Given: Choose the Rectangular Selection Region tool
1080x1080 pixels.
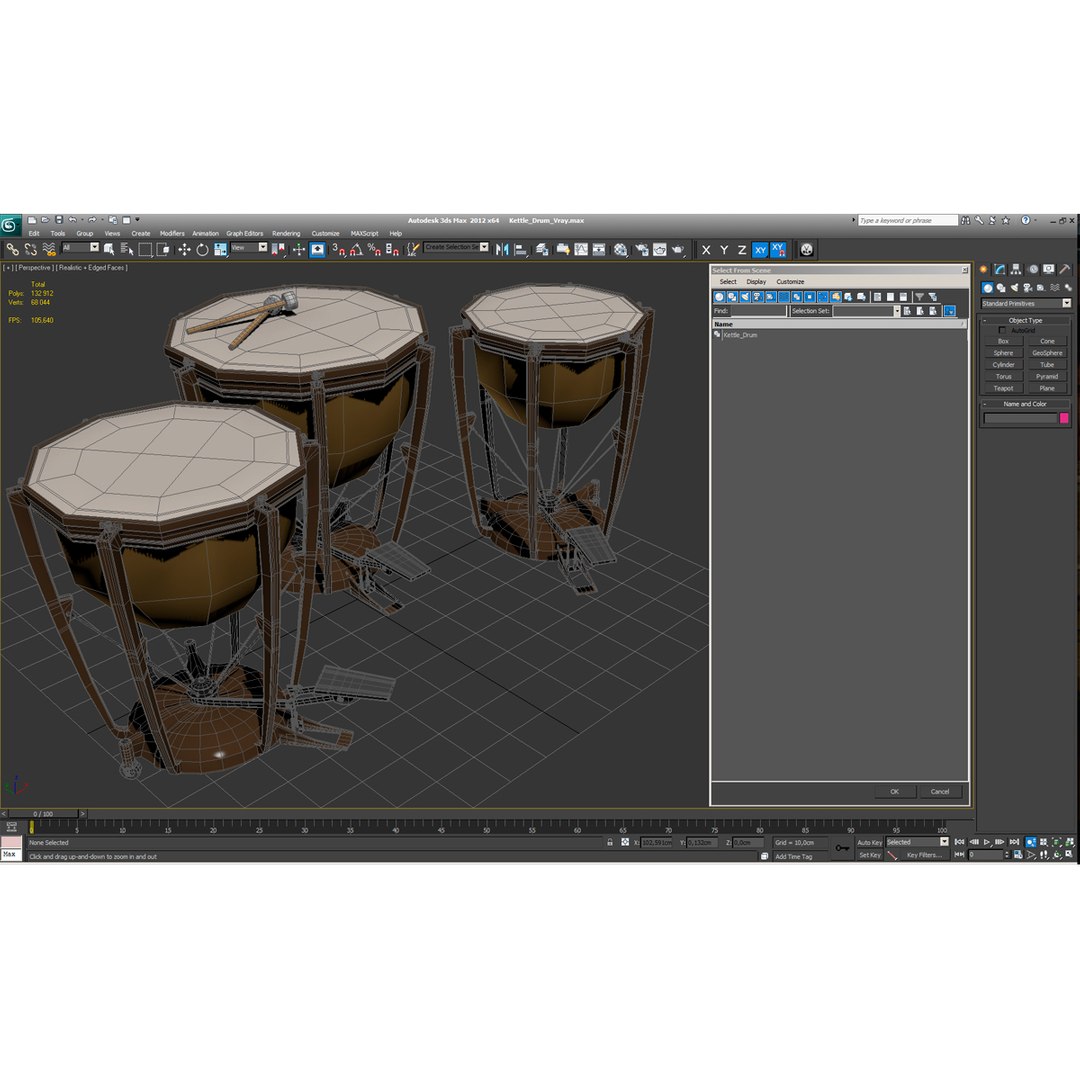Looking at the screenshot, I should pyautogui.click(x=145, y=249).
